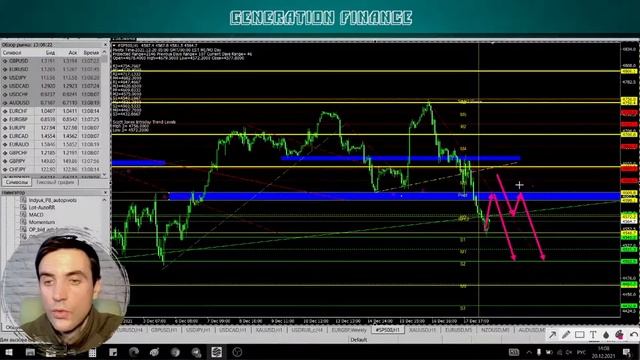Open the EURUSD,H4 chart tab
640x360 pixels.
(x=131, y=330)
